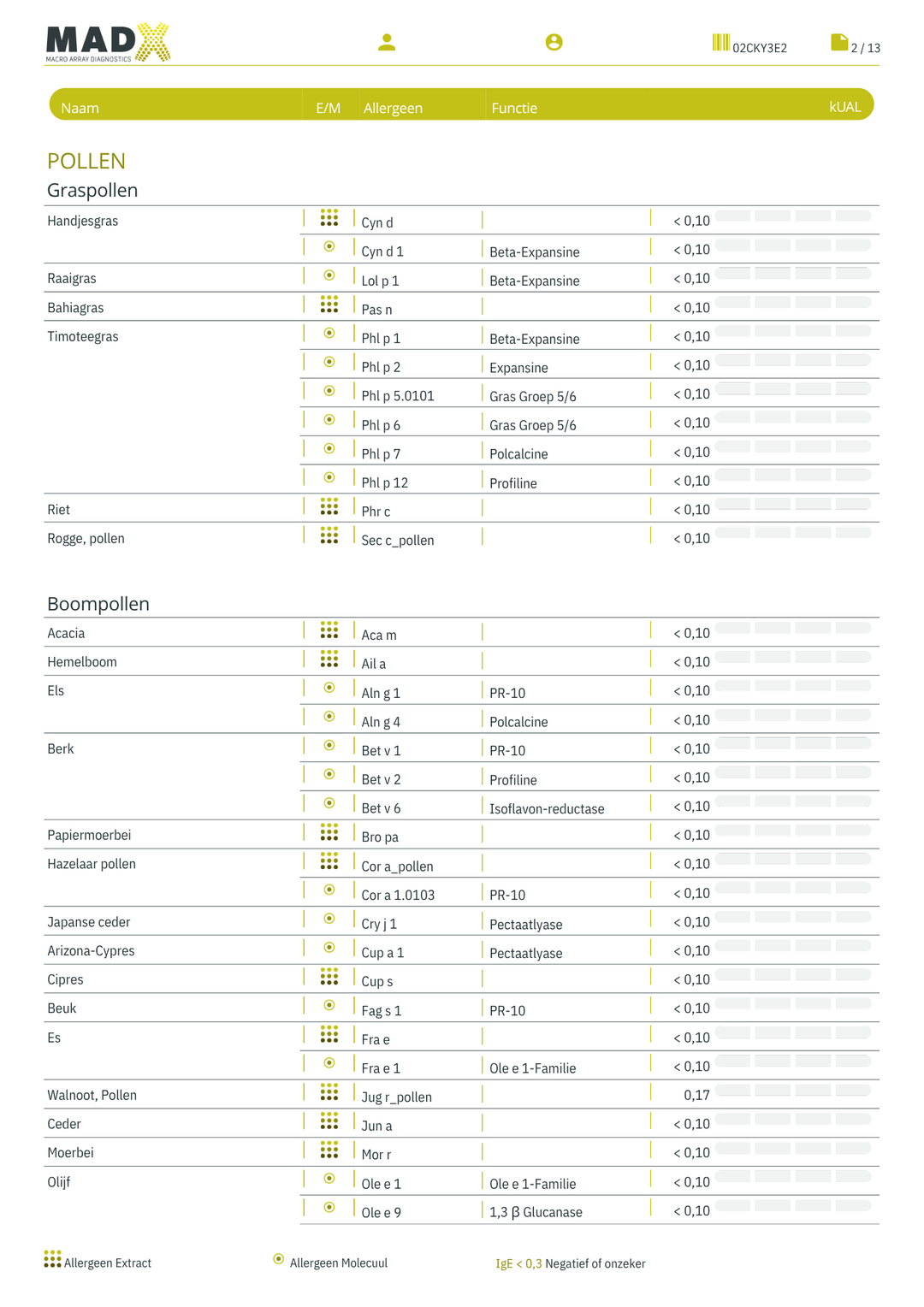Click the molecule icon for Phl p 7
924x1307 pixels.
tap(329, 449)
